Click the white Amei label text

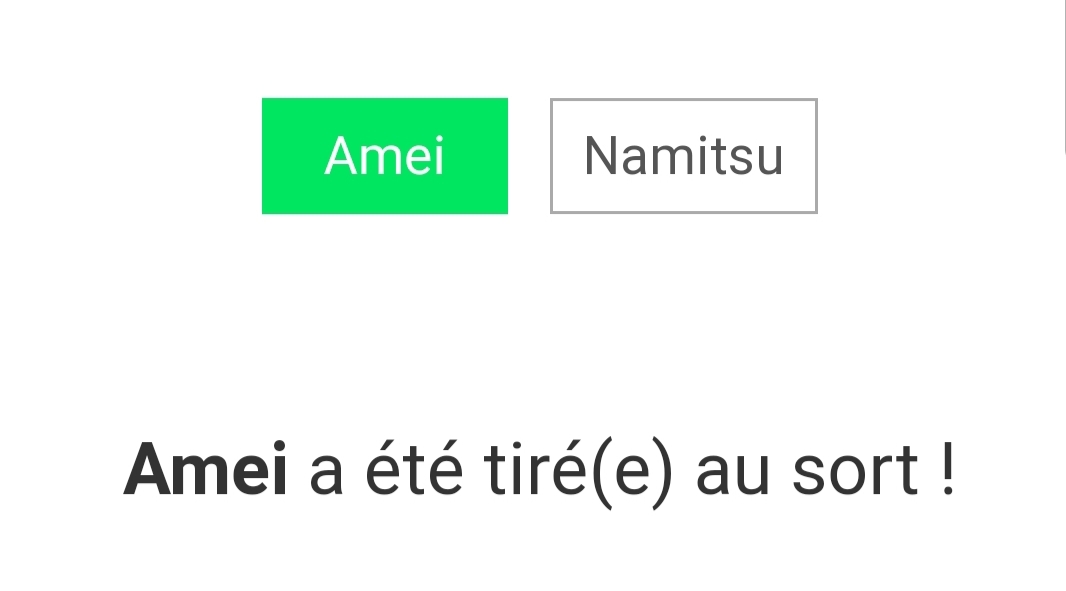(x=384, y=156)
